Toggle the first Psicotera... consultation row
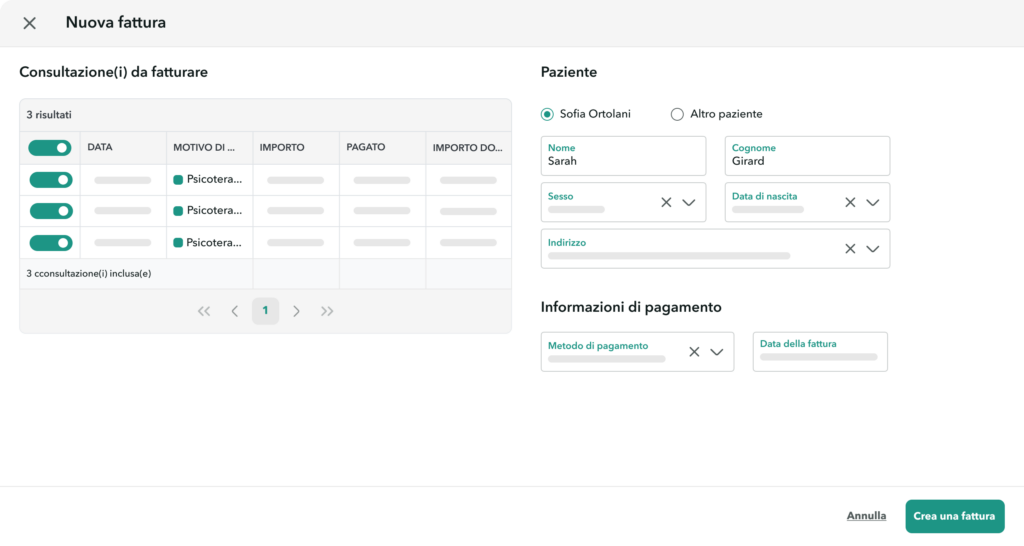Screen dimensions: 1024x546 50,180
